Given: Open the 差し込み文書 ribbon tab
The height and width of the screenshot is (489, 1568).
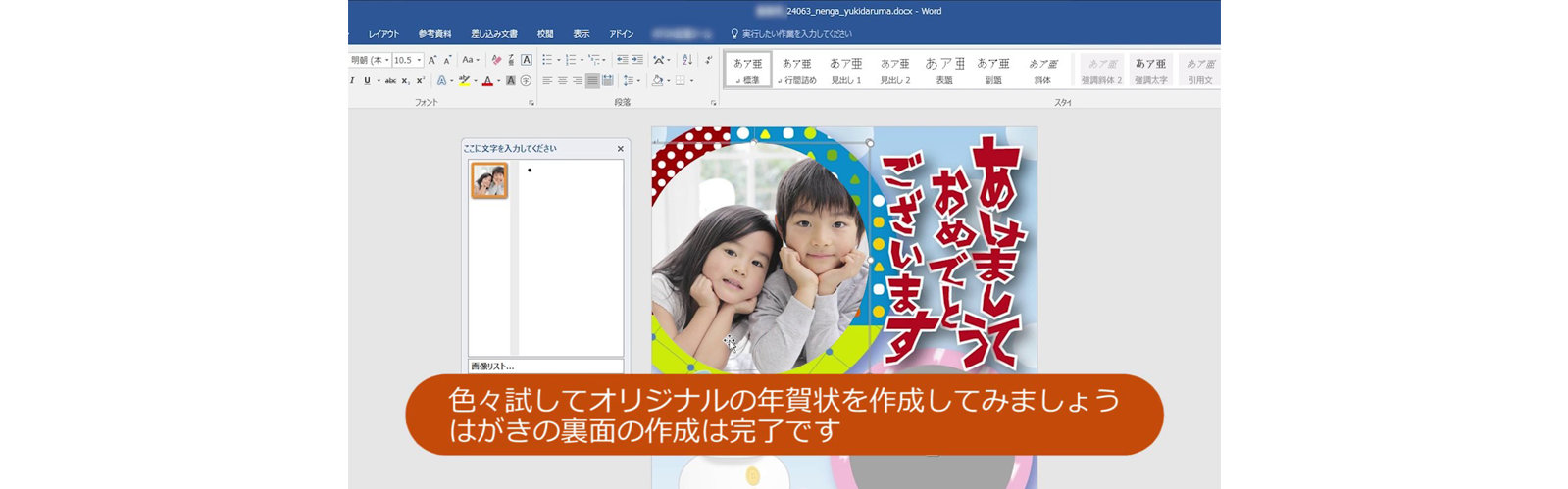Looking at the screenshot, I should pos(494,34).
